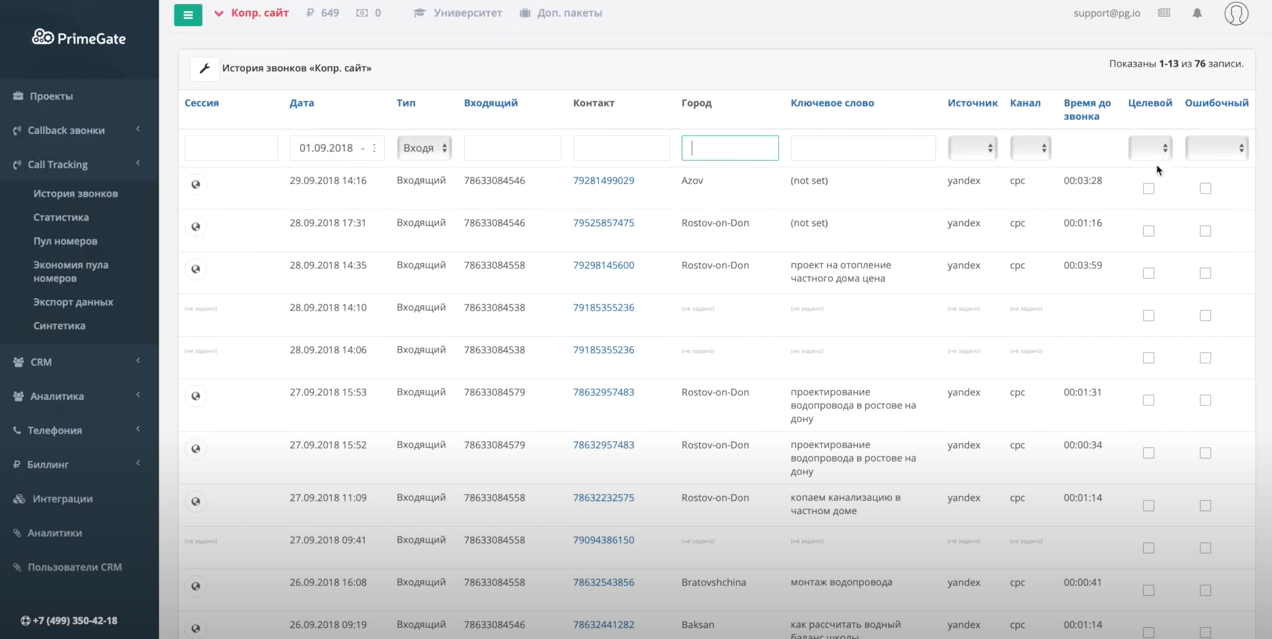The height and width of the screenshot is (639, 1272).
Task: Click the message counter showing 0
Action: click(368, 13)
